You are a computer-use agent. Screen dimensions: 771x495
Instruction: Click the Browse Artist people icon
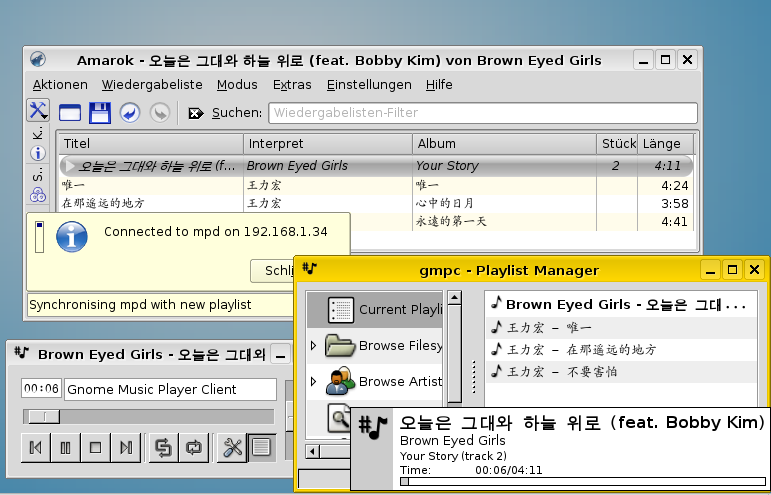pyautogui.click(x=340, y=381)
